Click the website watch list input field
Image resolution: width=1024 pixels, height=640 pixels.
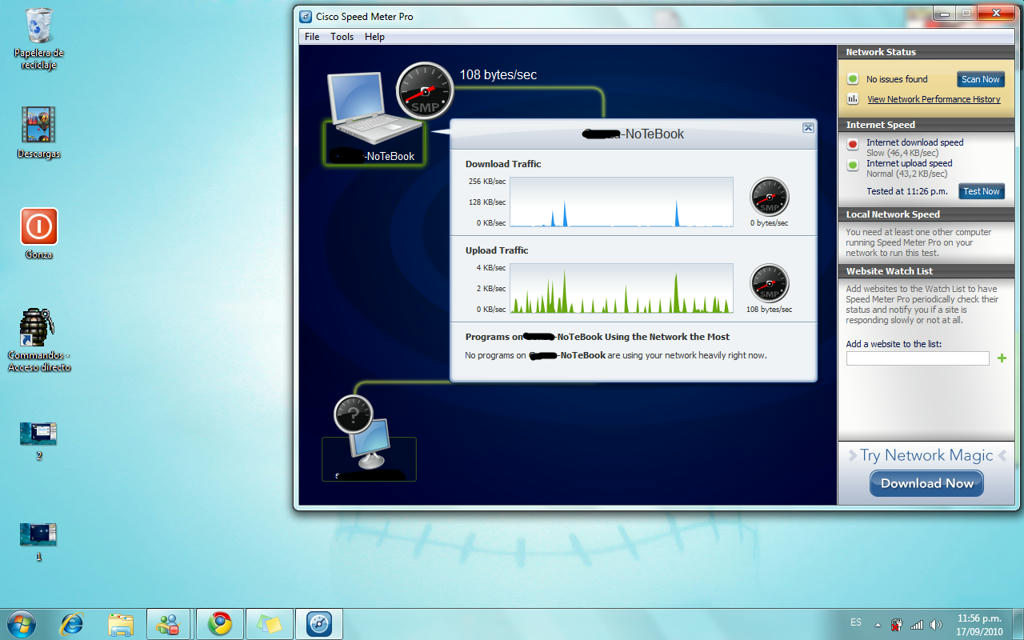pos(918,358)
